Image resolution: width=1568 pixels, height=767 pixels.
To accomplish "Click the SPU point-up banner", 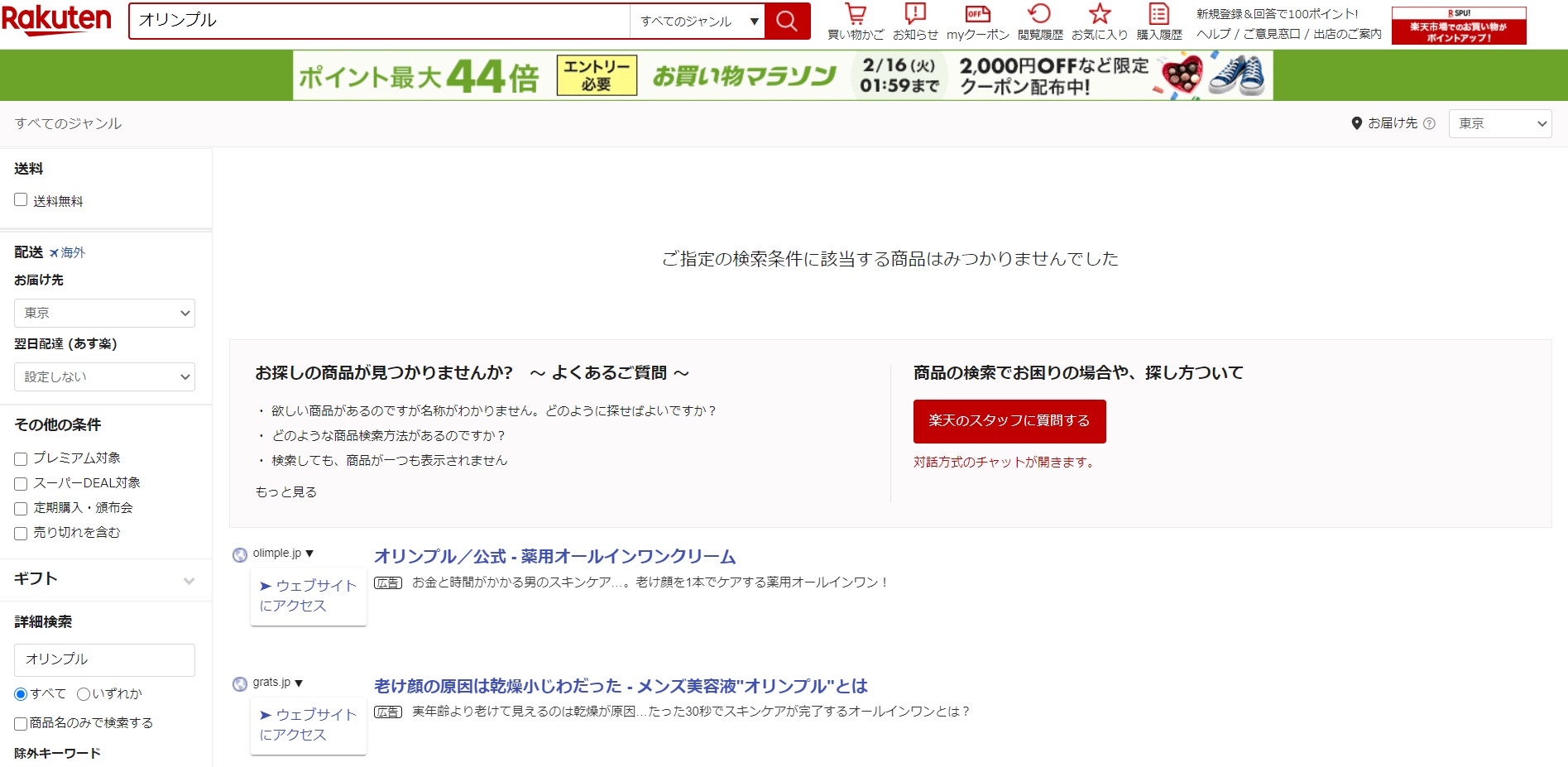I will (x=1459, y=26).
